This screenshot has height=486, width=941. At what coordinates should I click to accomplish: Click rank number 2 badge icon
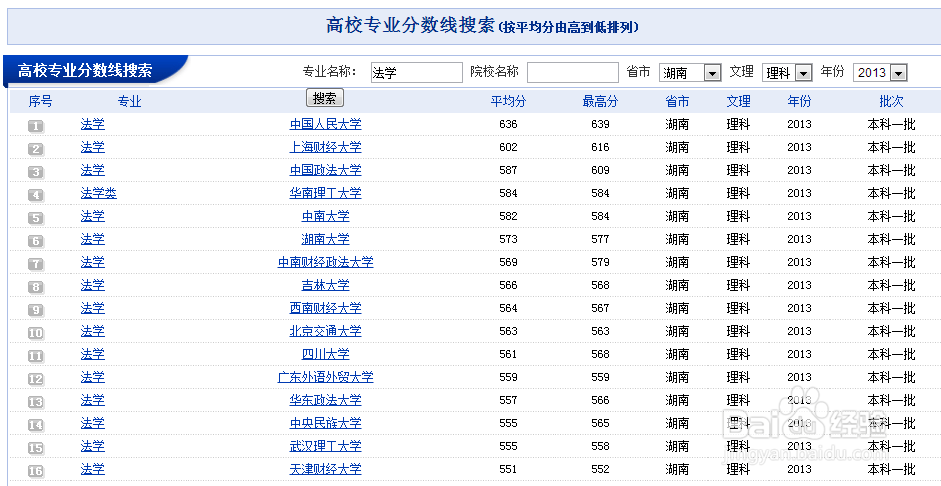pos(36,149)
